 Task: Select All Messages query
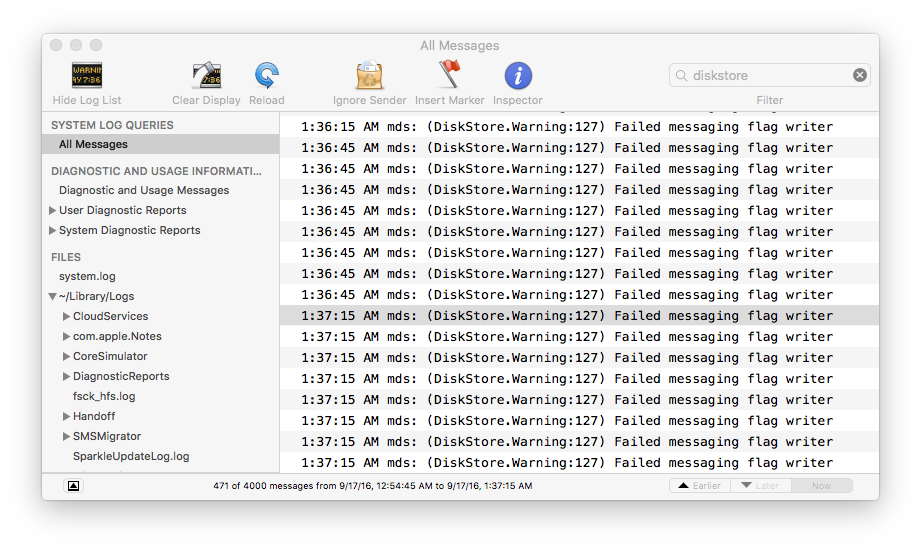[x=160, y=144]
